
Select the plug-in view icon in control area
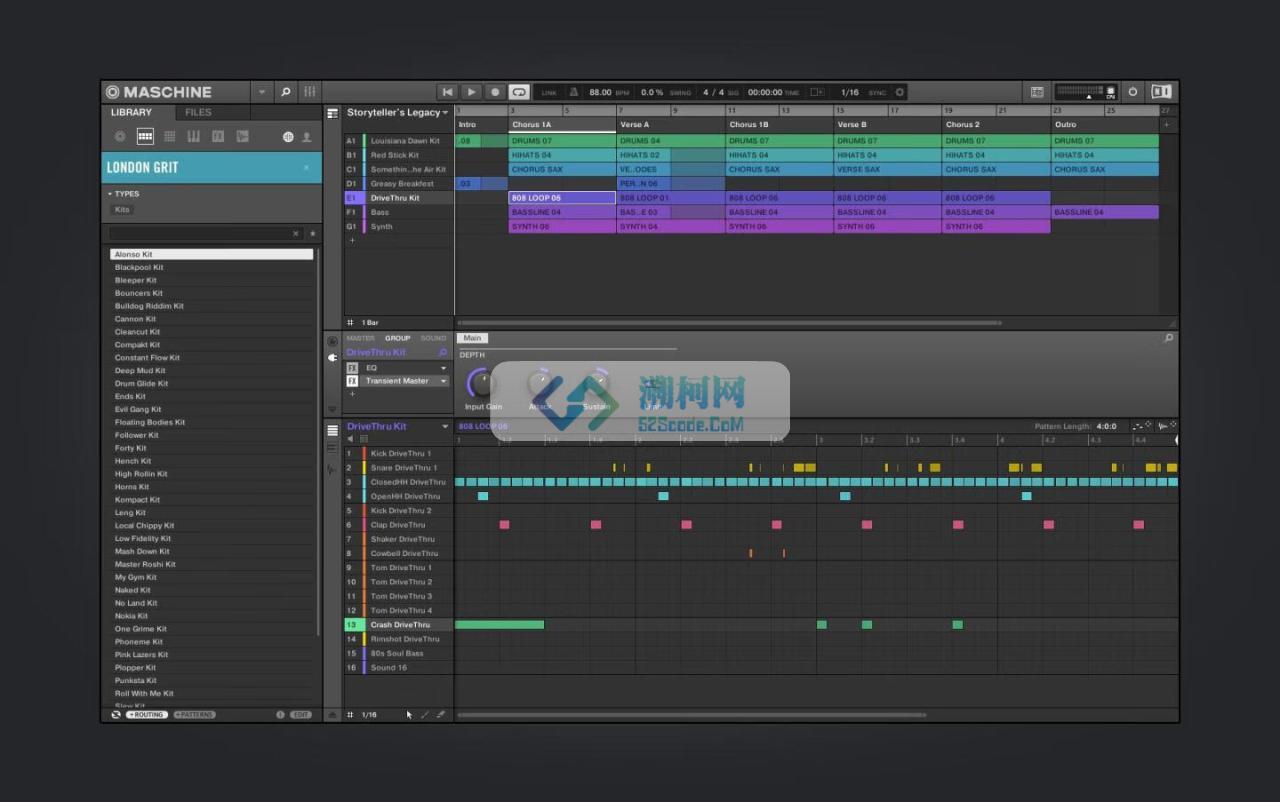[333, 357]
